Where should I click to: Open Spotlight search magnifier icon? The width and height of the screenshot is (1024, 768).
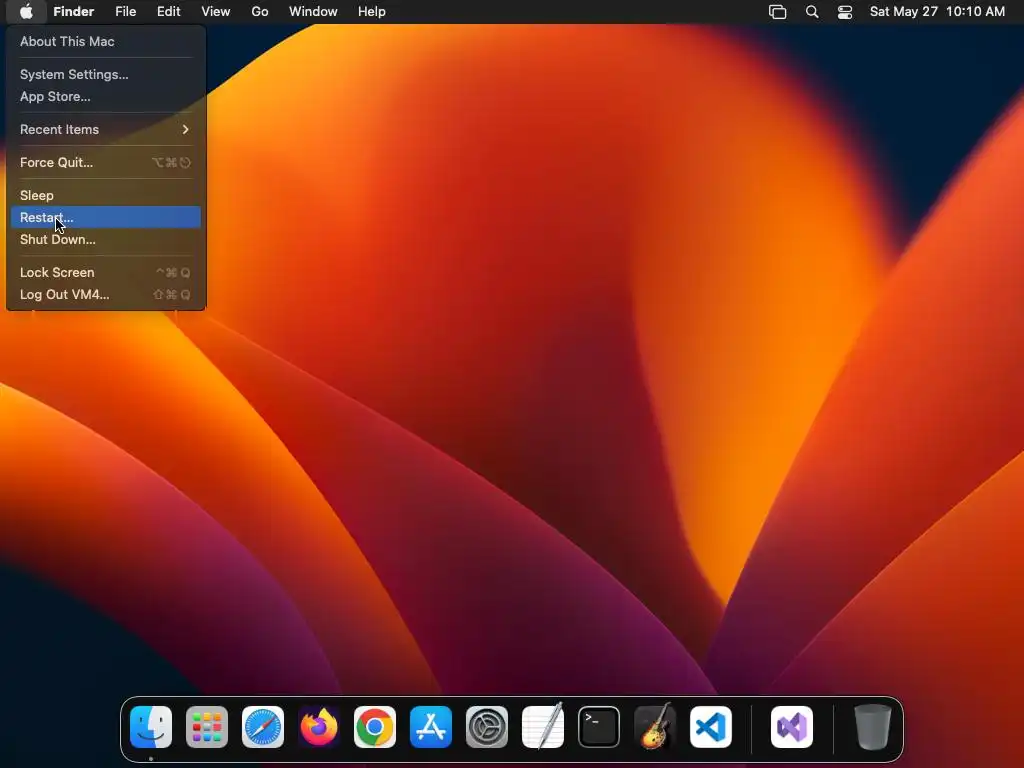click(812, 12)
